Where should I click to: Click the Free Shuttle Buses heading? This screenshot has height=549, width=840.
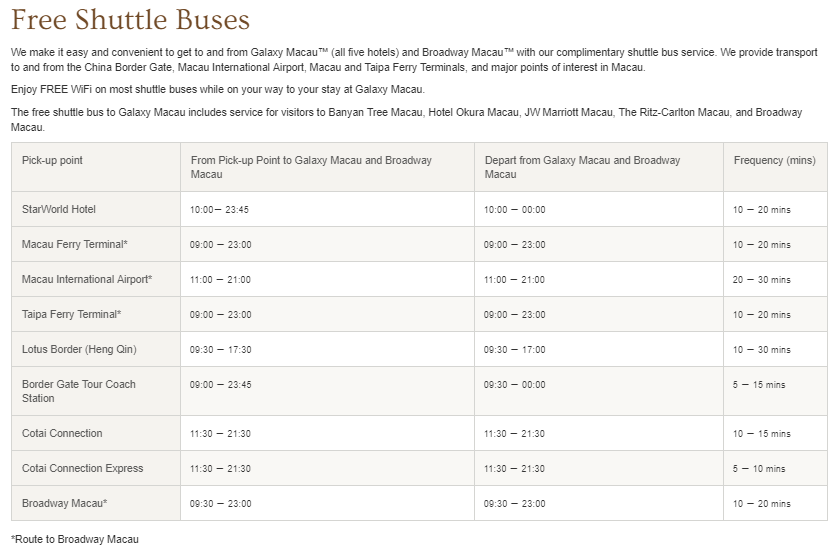(x=130, y=20)
